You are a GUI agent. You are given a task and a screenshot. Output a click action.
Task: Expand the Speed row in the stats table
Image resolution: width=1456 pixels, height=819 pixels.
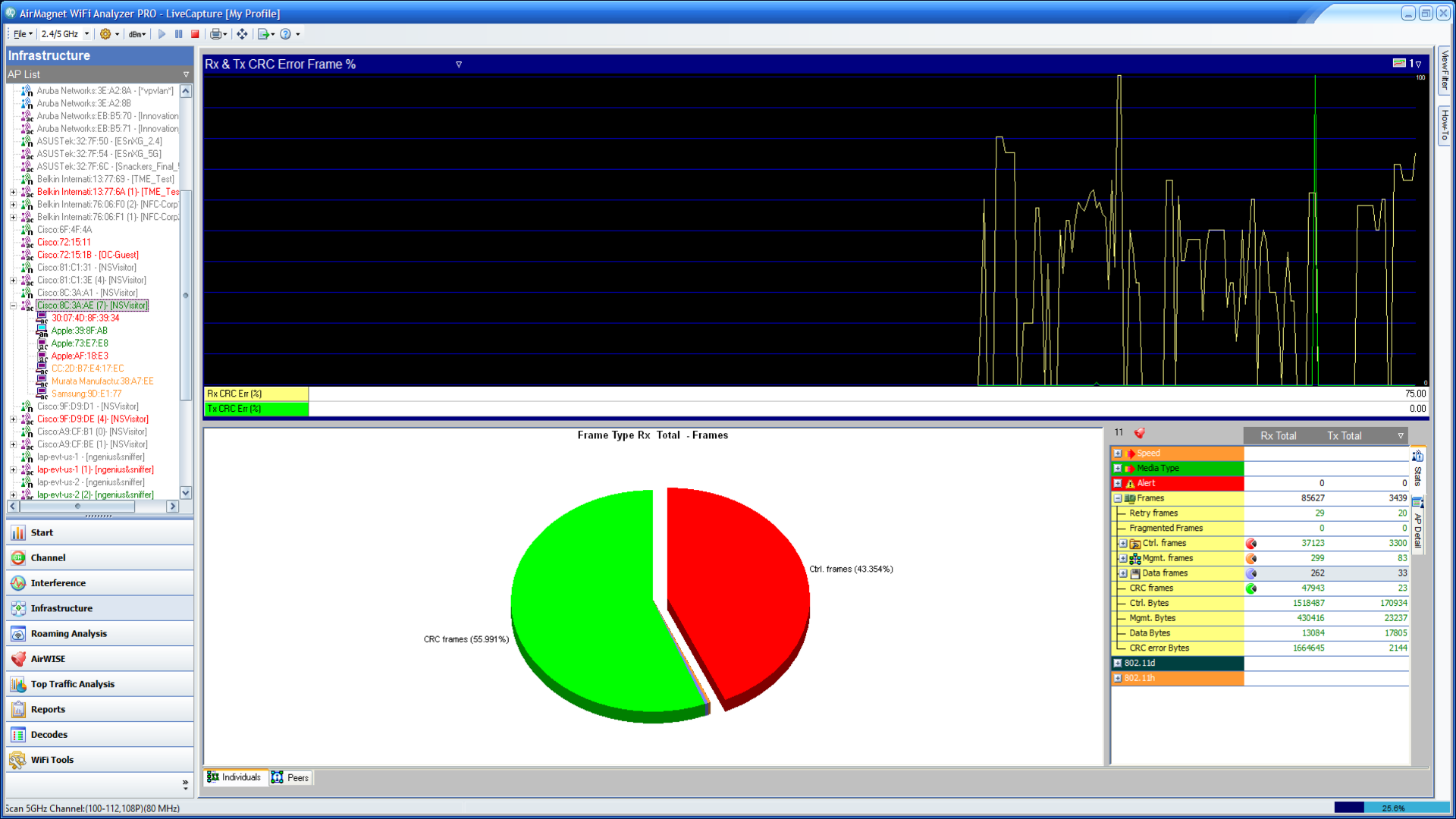click(x=1118, y=453)
